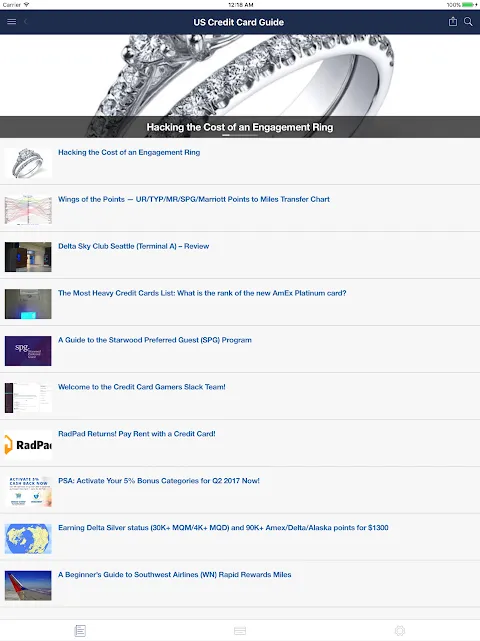Tap the battery indicator in status bar
Image resolution: width=480 pixels, height=641 pixels.
tap(469, 5)
